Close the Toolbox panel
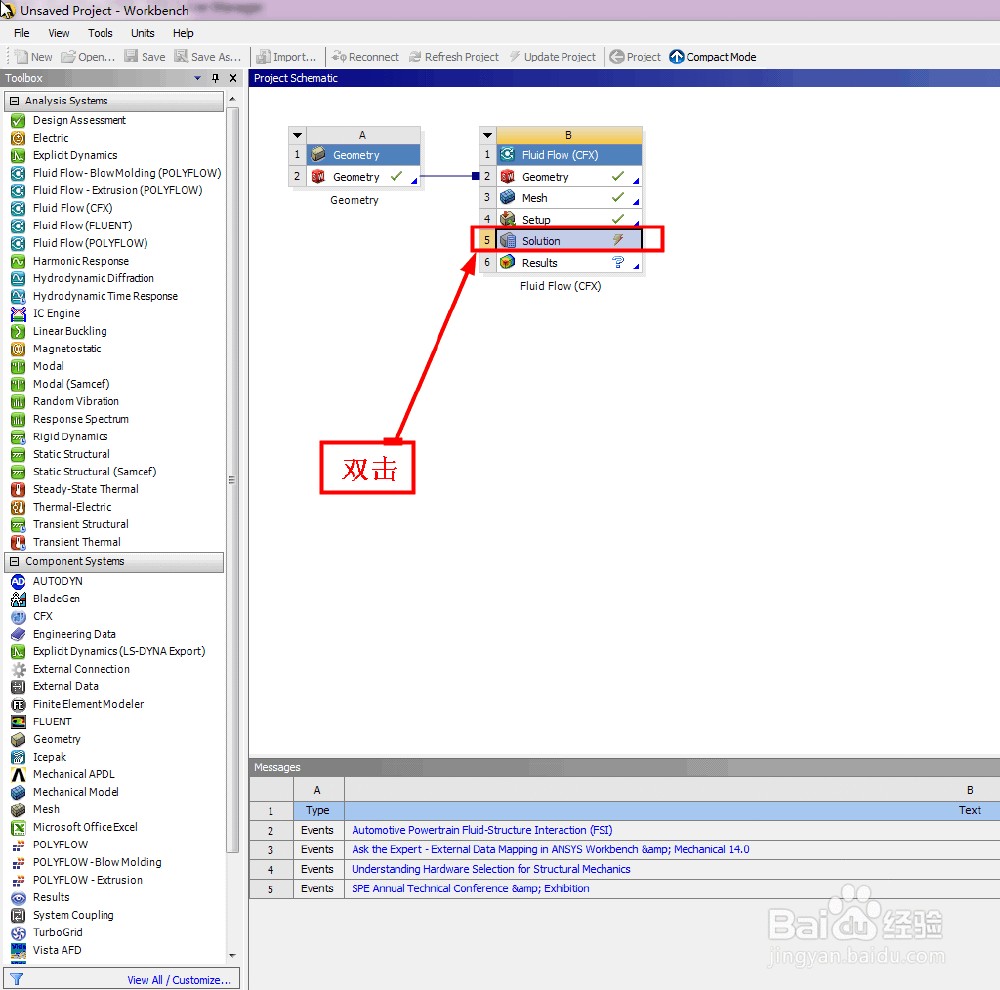 (233, 78)
